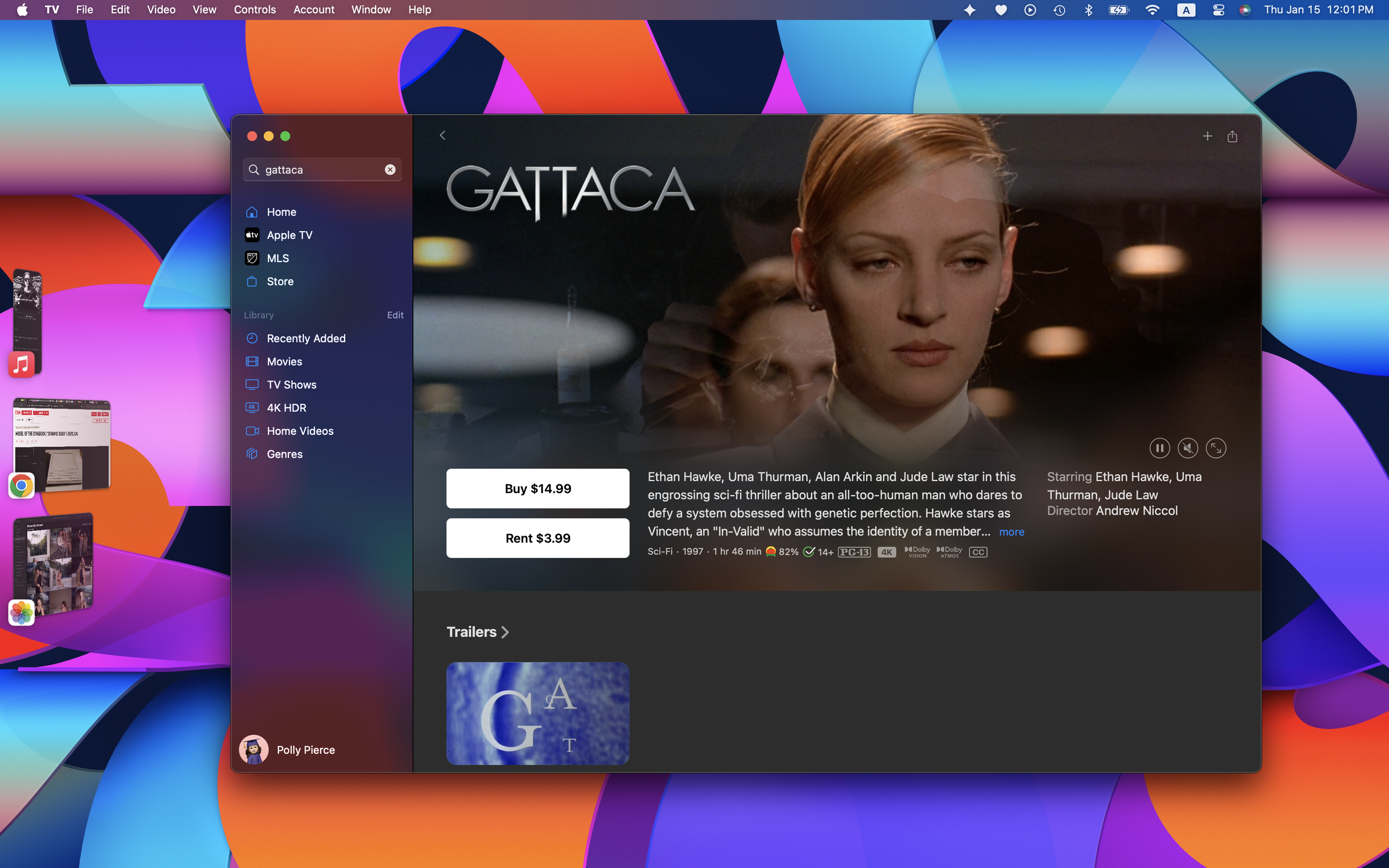Expand the Trailers section chevron
Viewport: 1389px width, 868px height.
point(504,632)
